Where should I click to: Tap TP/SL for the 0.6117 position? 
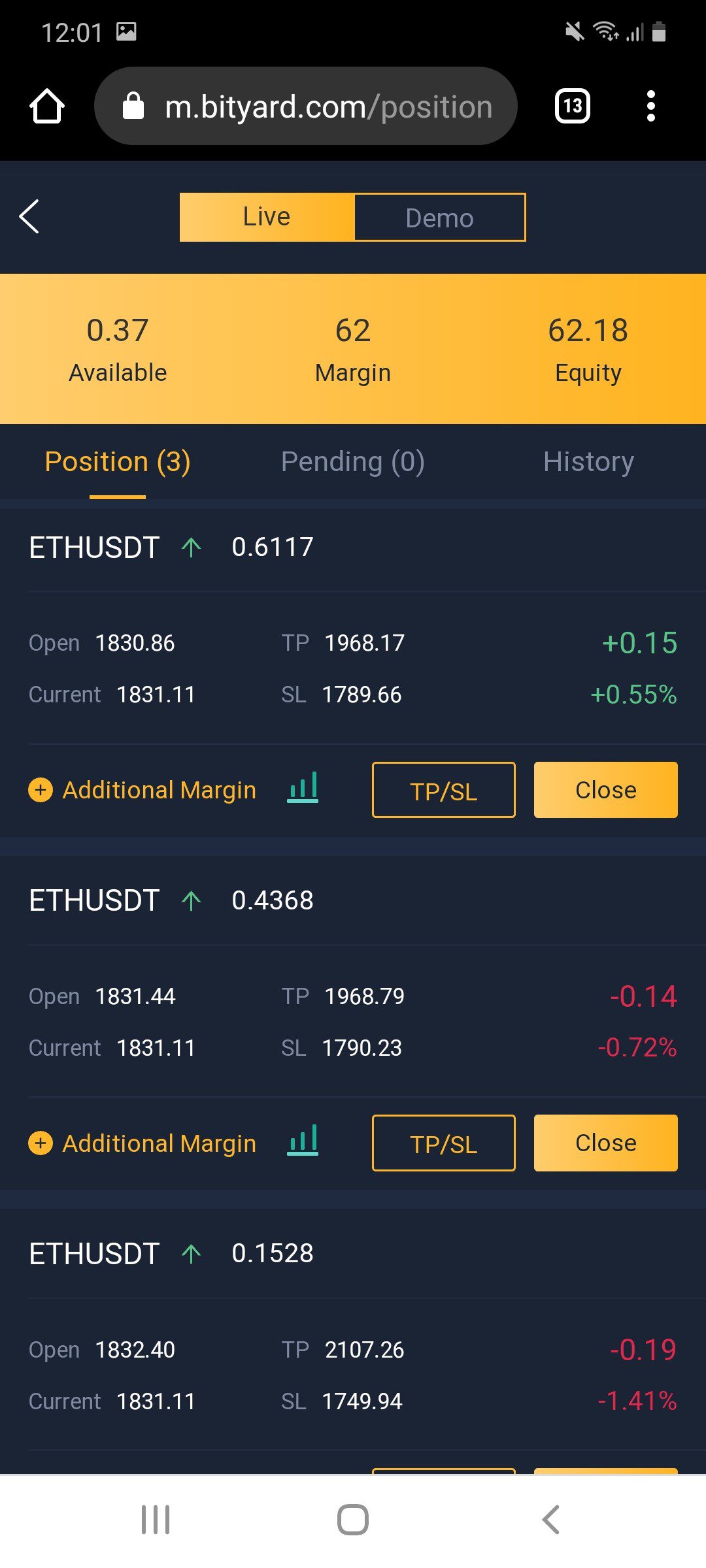click(443, 790)
